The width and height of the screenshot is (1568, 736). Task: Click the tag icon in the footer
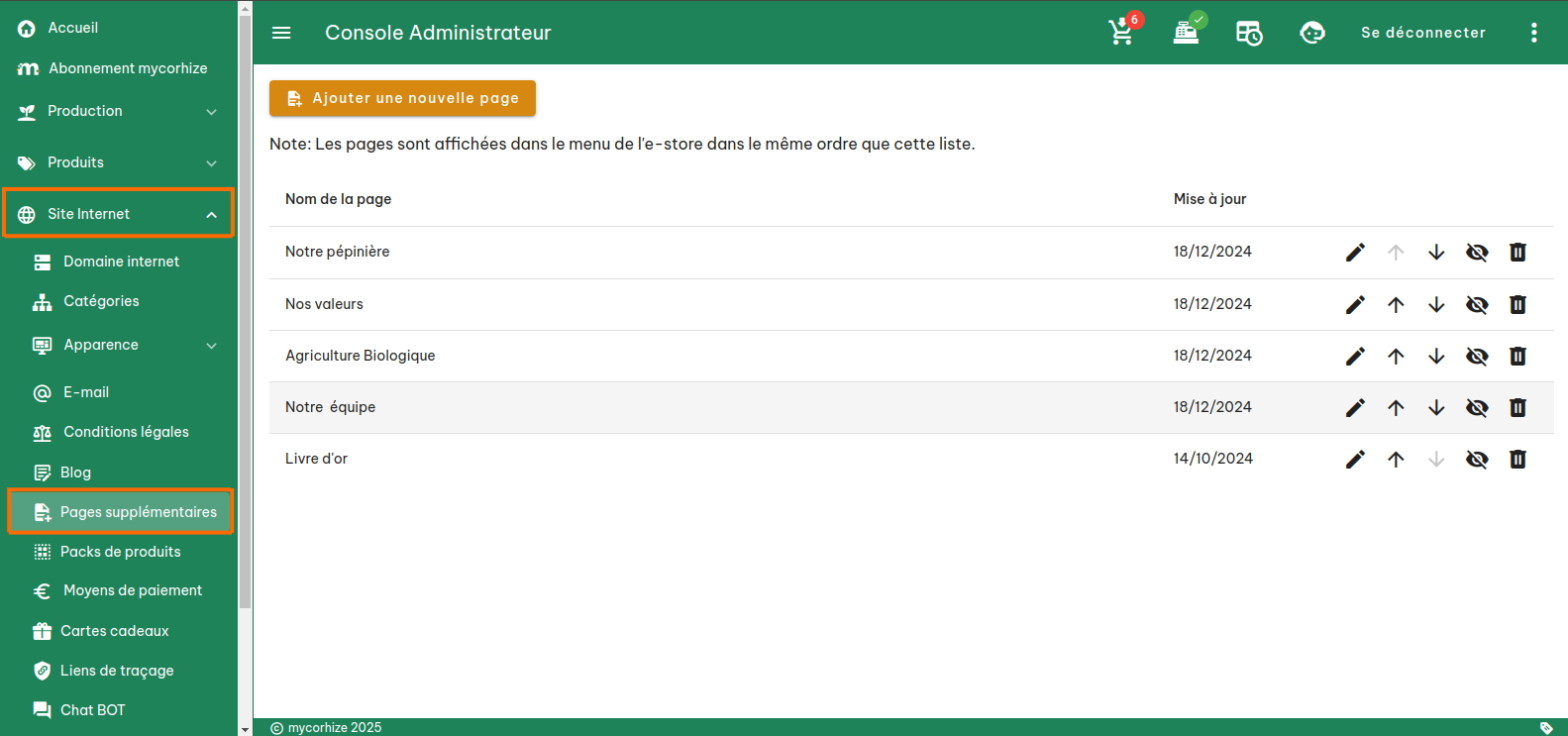(1546, 728)
